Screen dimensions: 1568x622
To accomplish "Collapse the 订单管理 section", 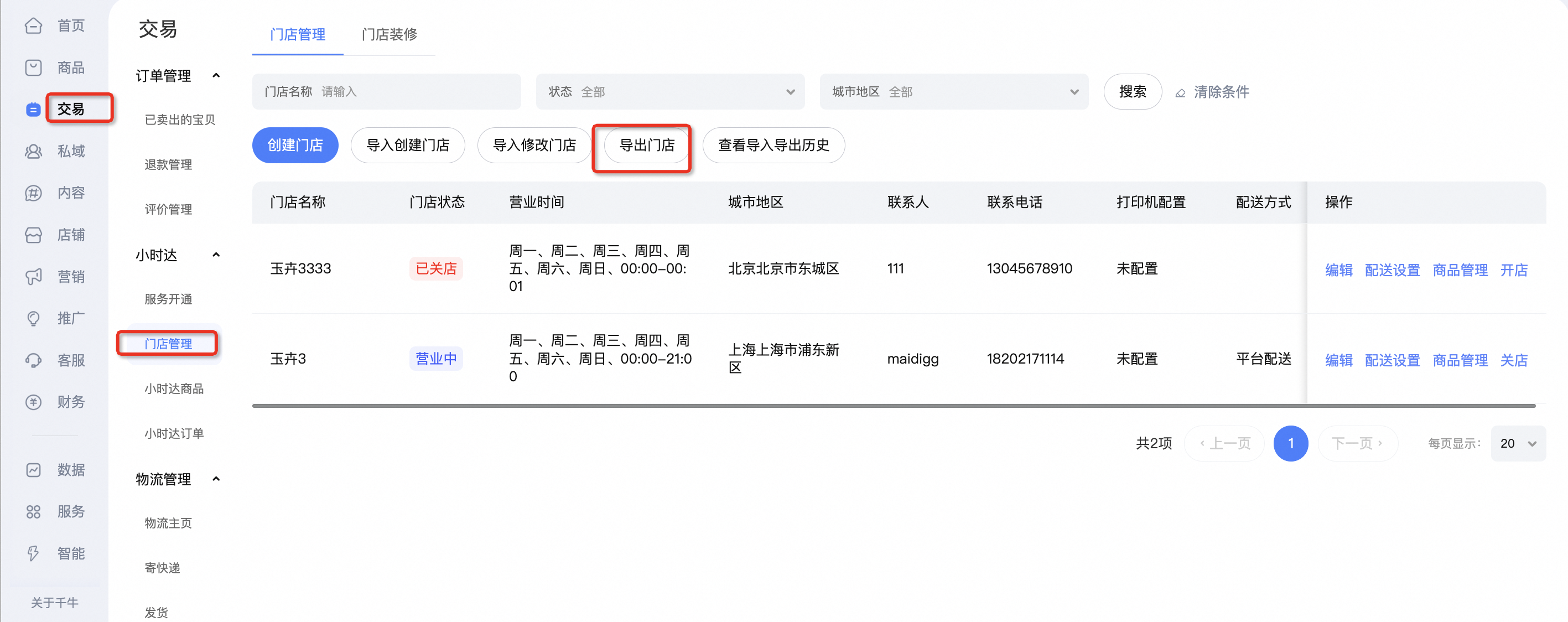I will tap(216, 75).
